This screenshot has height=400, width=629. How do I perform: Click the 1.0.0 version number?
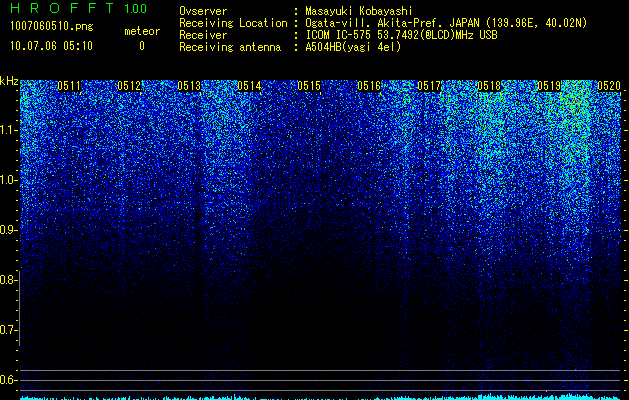[136, 8]
